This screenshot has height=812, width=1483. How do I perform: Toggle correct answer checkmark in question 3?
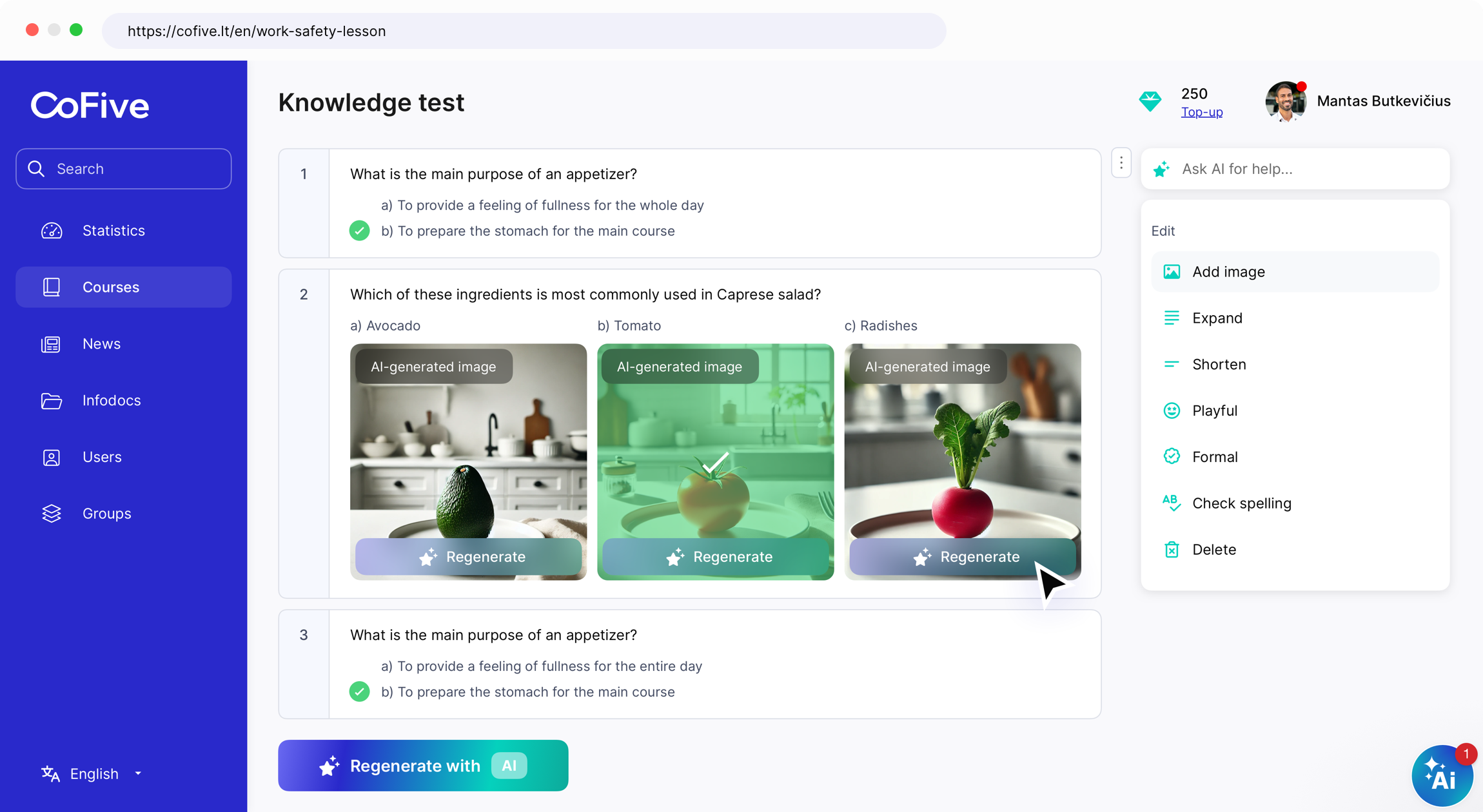(x=360, y=691)
